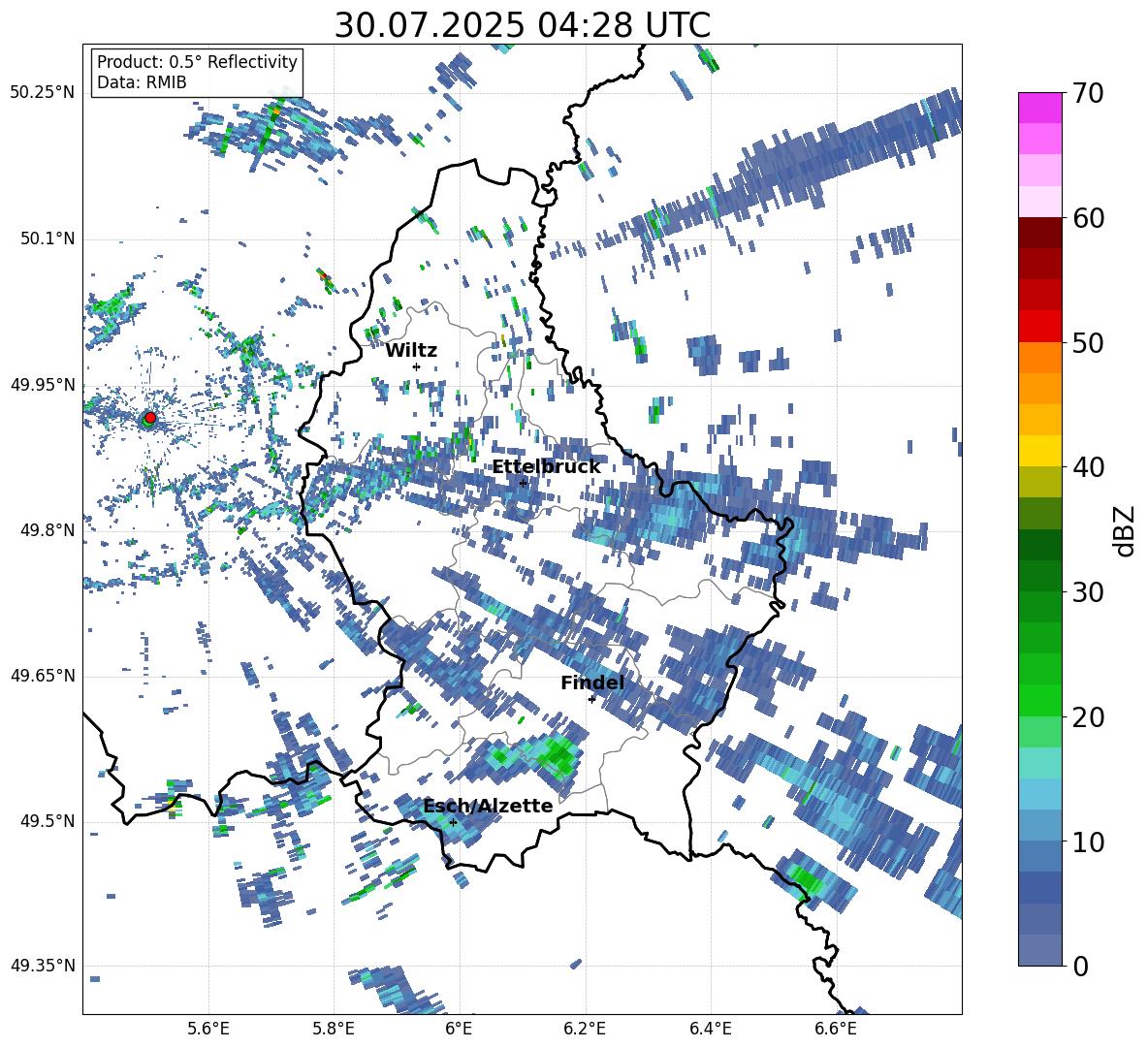The image size is (1148, 1048).
Task: Click the dark red colorbar segment below 60
Action: (x=1039, y=233)
